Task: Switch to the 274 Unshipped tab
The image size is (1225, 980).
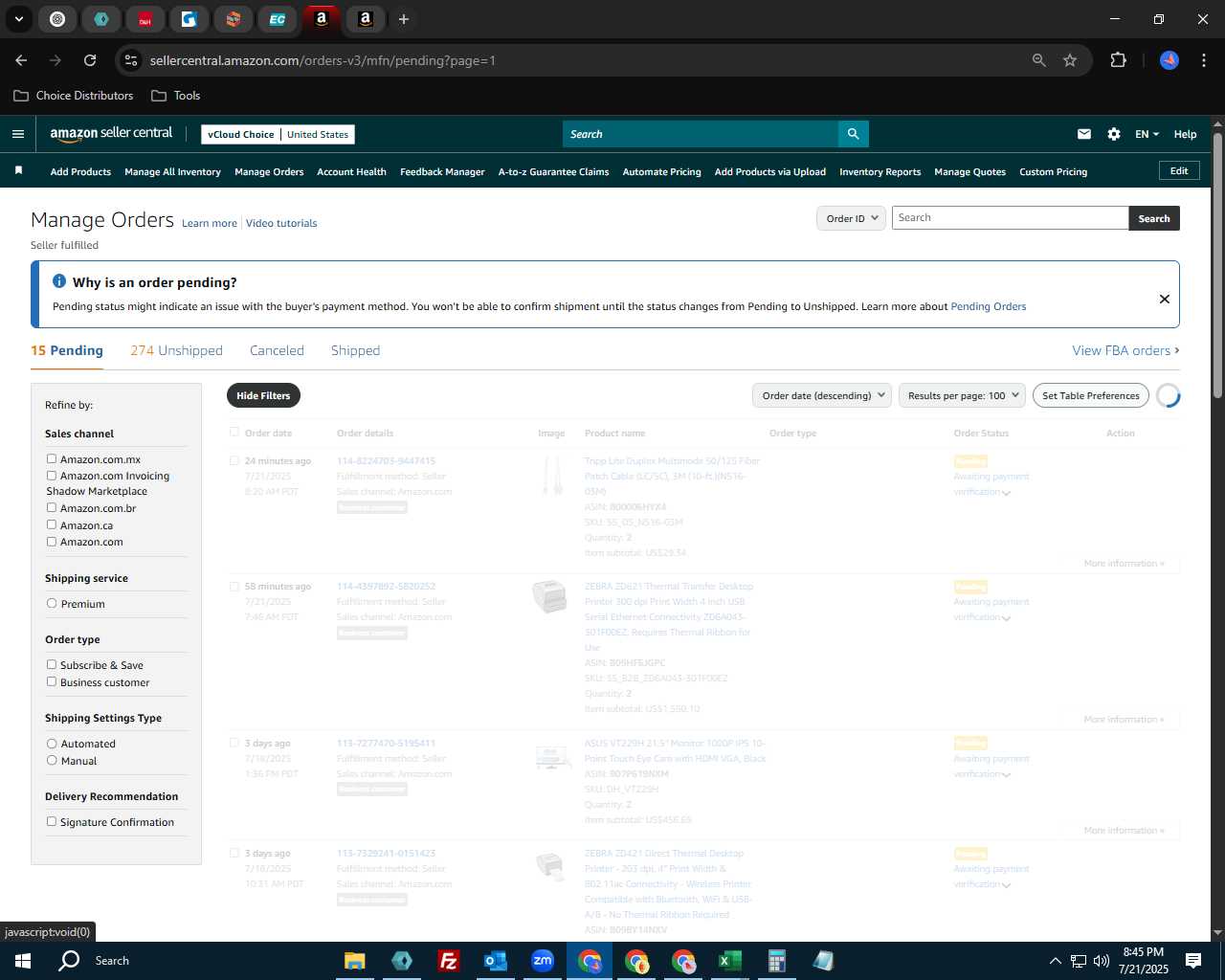Action: click(x=176, y=350)
